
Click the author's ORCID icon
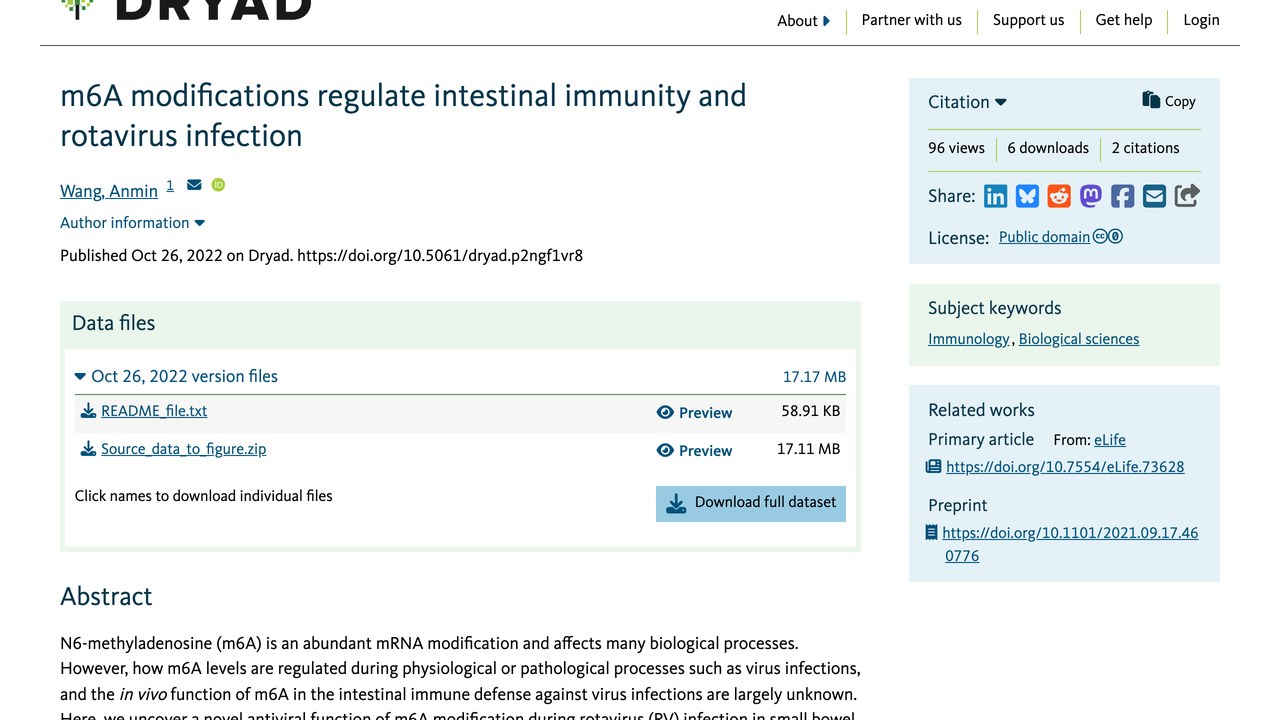coord(218,185)
